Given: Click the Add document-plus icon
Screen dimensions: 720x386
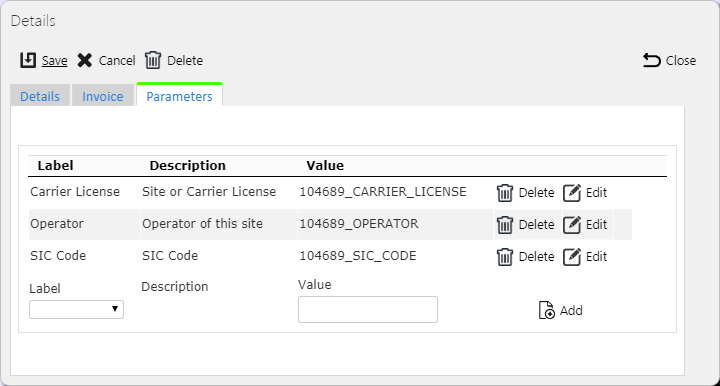Looking at the screenshot, I should click(x=546, y=310).
